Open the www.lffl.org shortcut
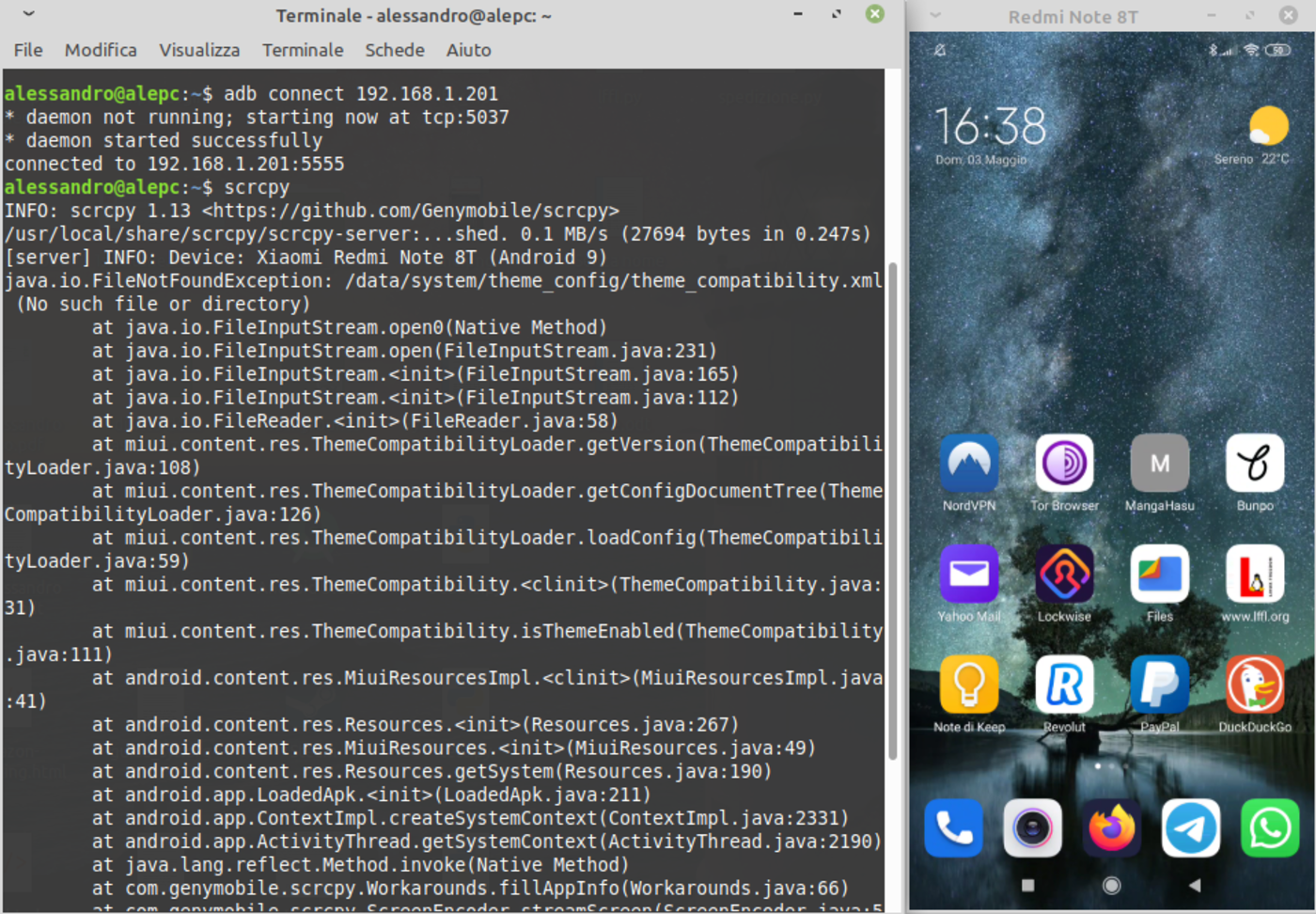This screenshot has height=914, width=1316. click(1254, 574)
